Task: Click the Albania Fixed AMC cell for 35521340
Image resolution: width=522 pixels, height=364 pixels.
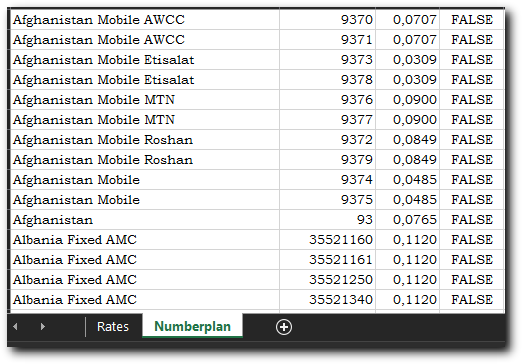Action: [x=145, y=300]
